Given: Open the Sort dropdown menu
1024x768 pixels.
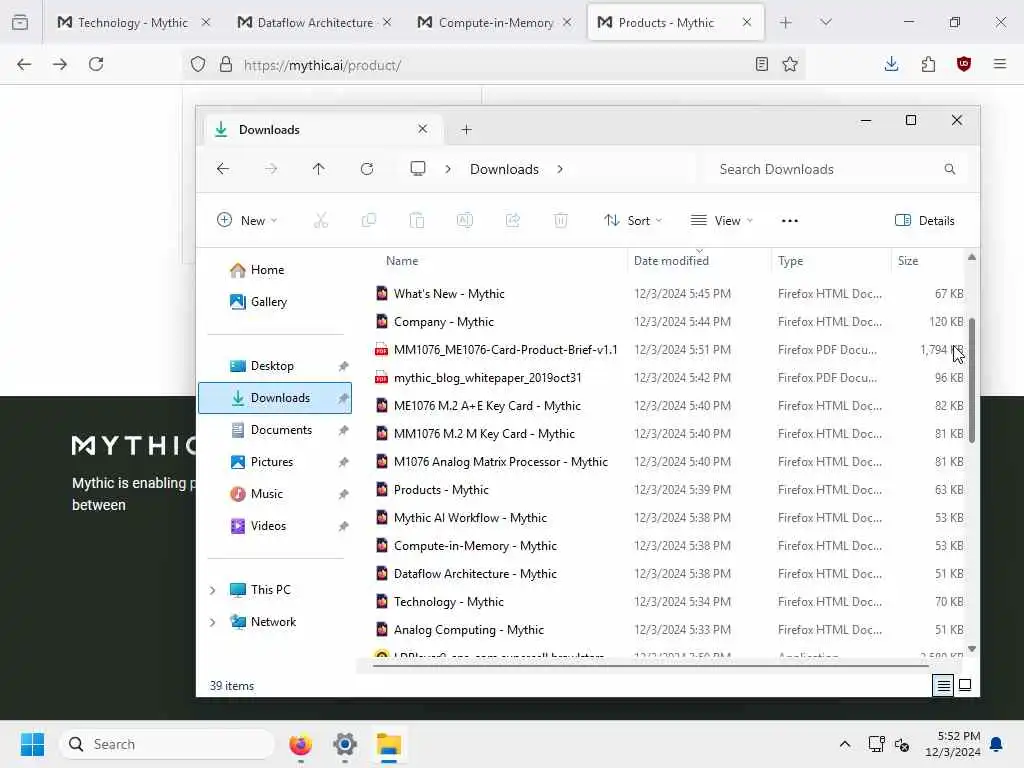Looking at the screenshot, I should (x=633, y=221).
